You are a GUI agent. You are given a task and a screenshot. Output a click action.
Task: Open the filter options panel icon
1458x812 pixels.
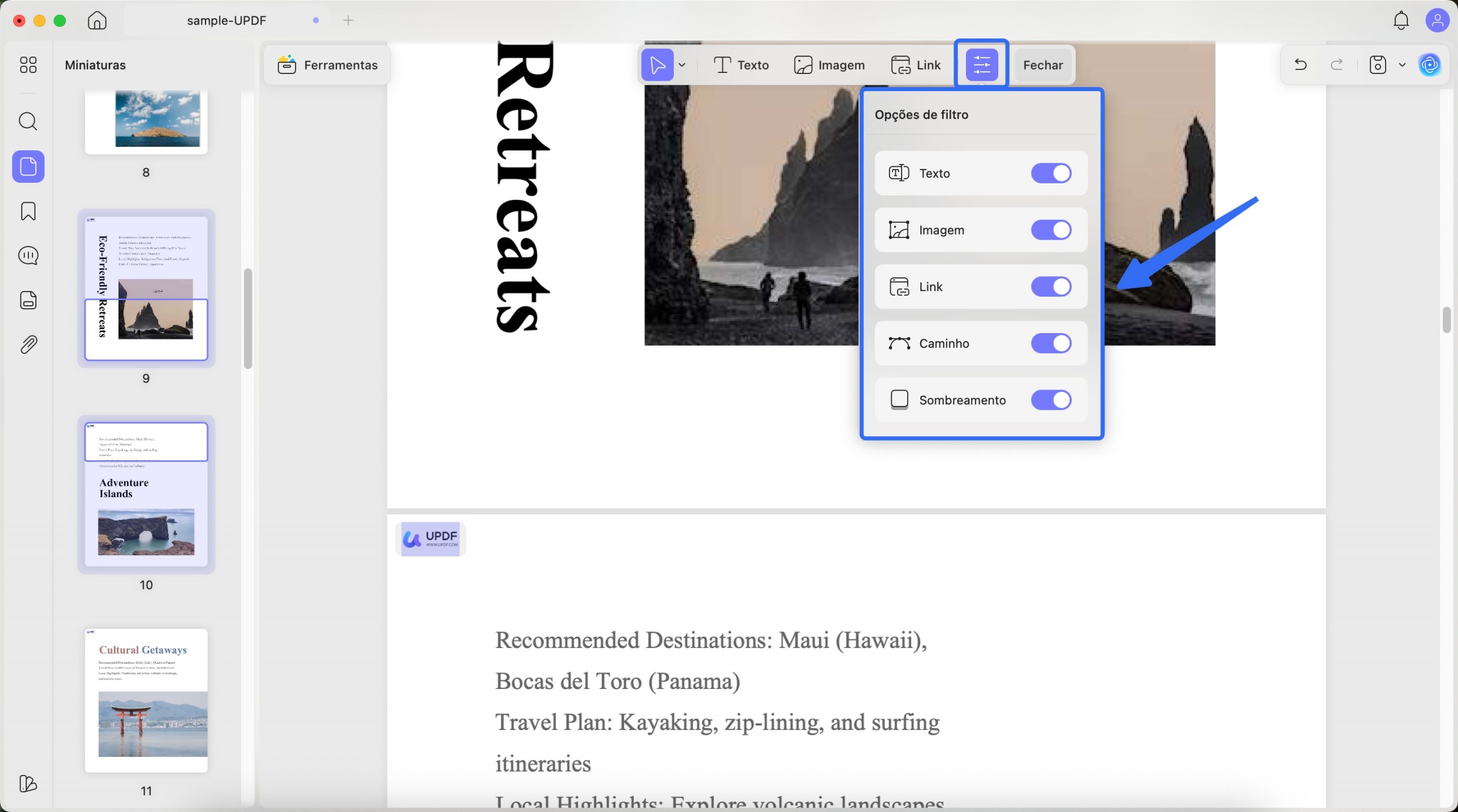click(x=981, y=64)
